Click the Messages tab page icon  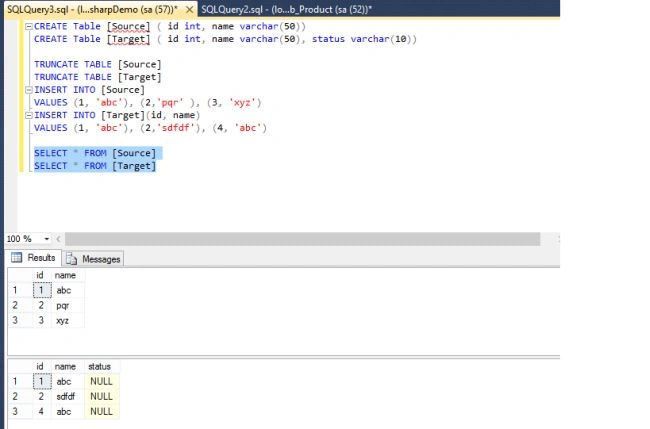(71, 259)
